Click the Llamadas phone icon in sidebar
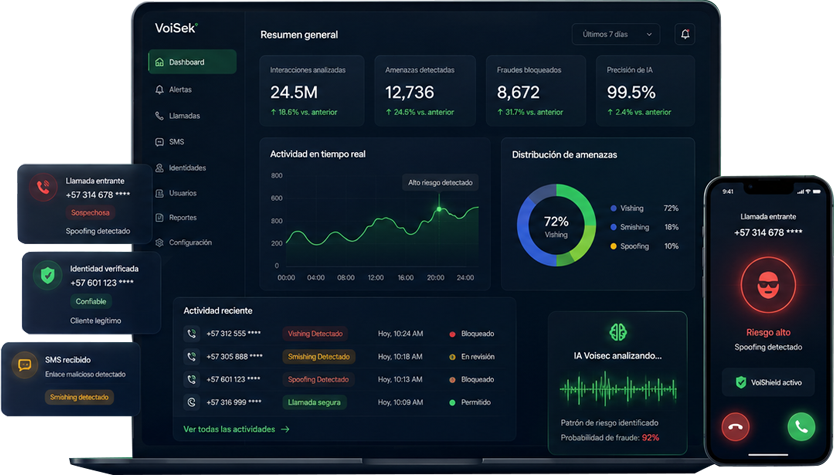The height and width of the screenshot is (475, 834). click(x=159, y=115)
